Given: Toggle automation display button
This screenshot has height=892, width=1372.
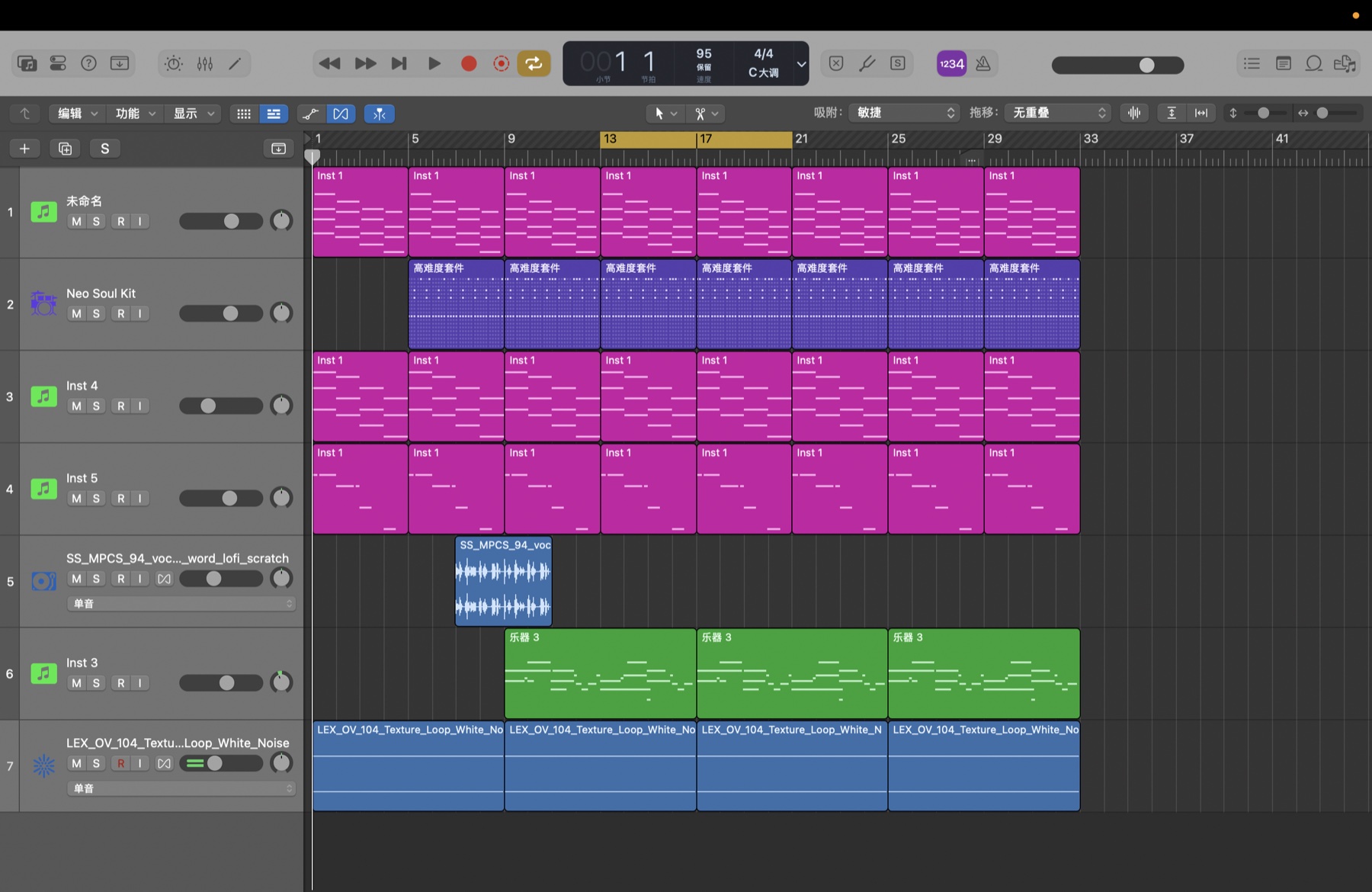Looking at the screenshot, I should click(311, 114).
